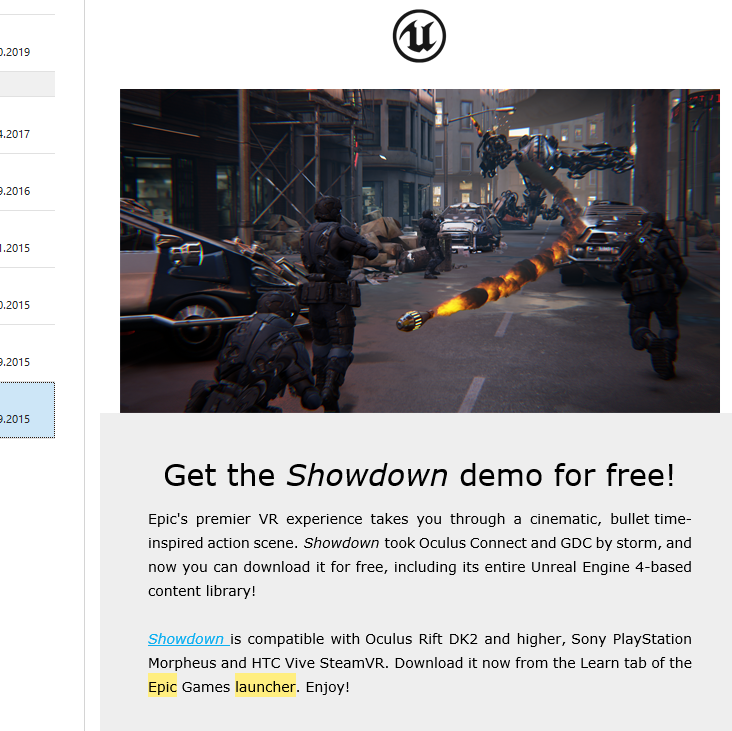The height and width of the screenshot is (731, 732).
Task: Select the email row dated 1.2015
Action: 27,239
